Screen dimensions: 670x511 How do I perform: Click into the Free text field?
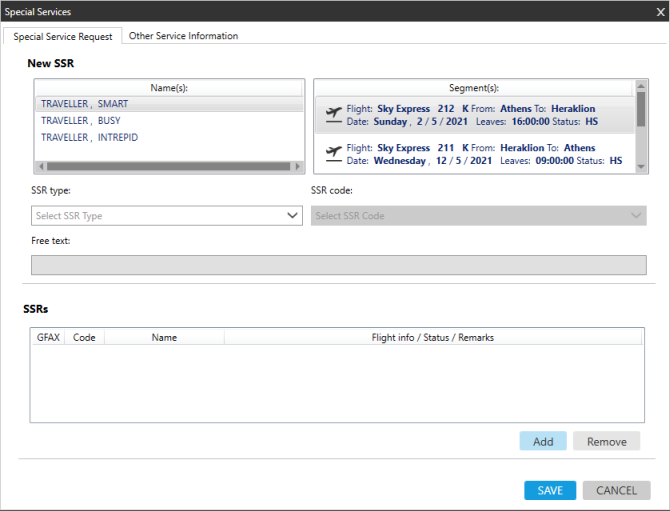pos(338,265)
